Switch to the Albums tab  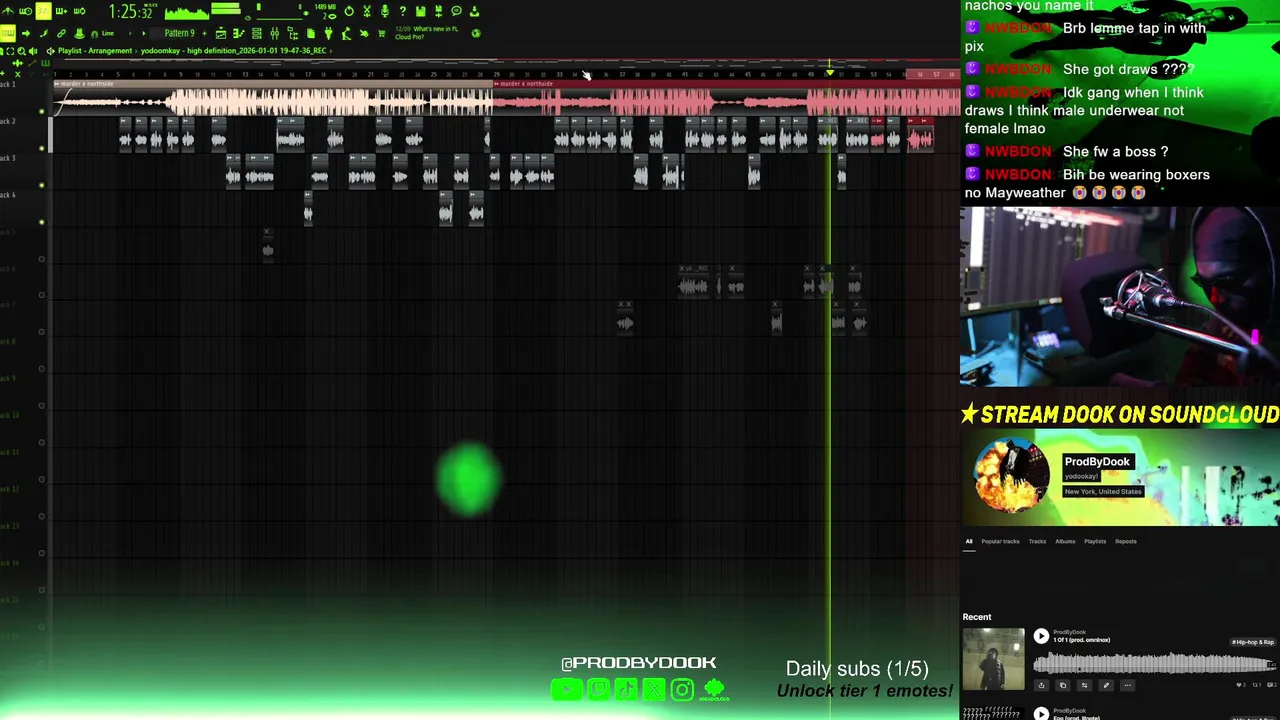[x=1065, y=541]
